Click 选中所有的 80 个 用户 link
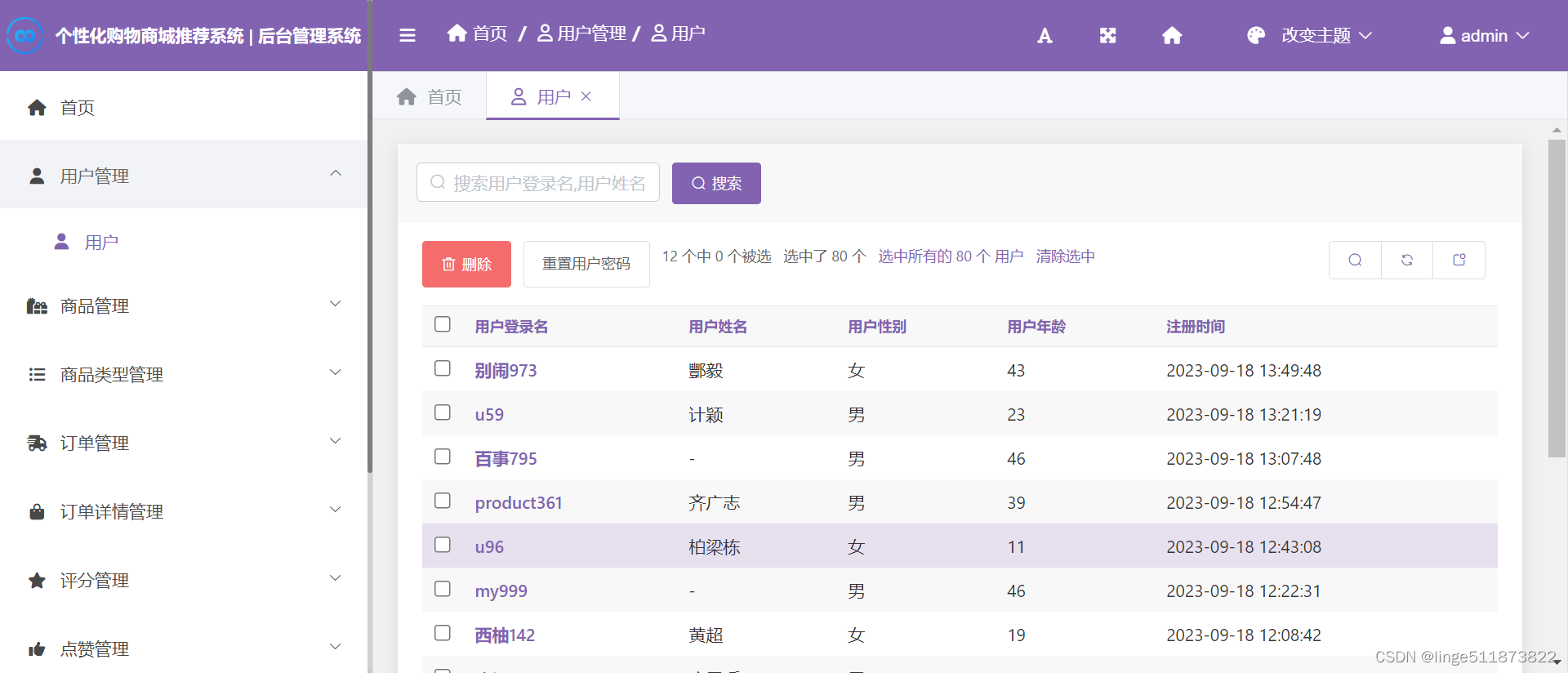 [951, 256]
